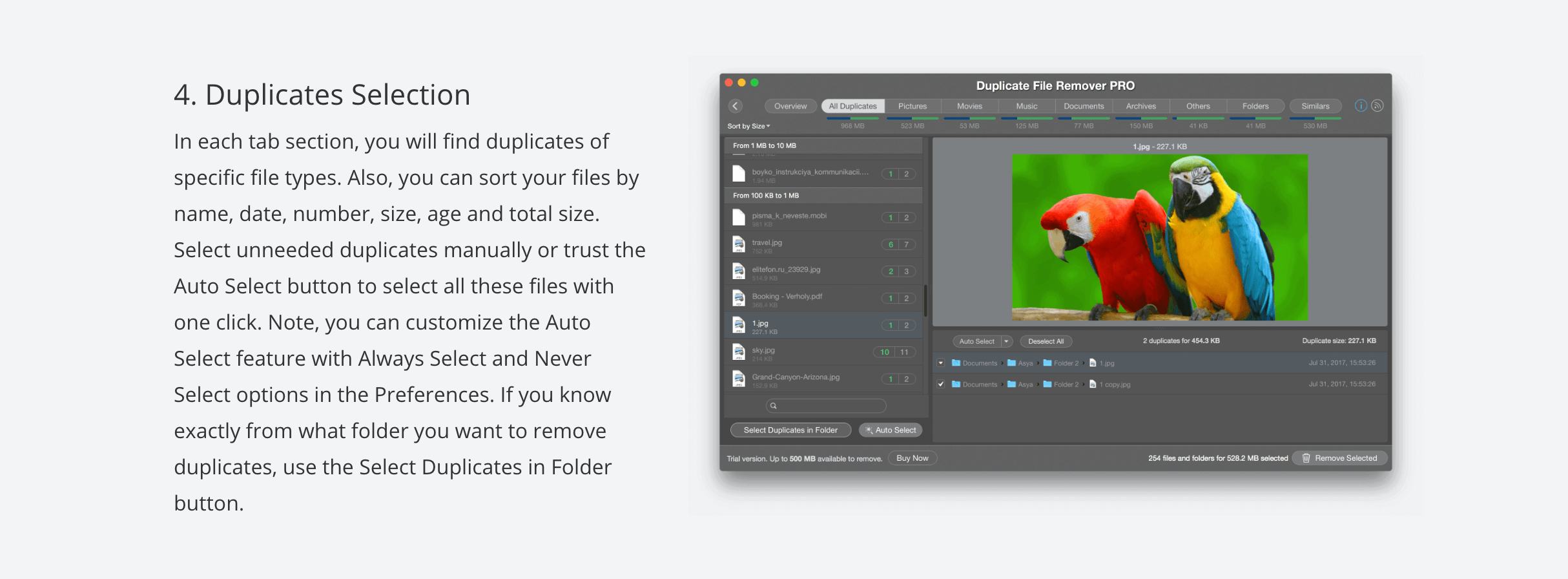Click Documents folder icon in 1 copy.jpg path
The width and height of the screenshot is (1568, 579).
tap(956, 384)
